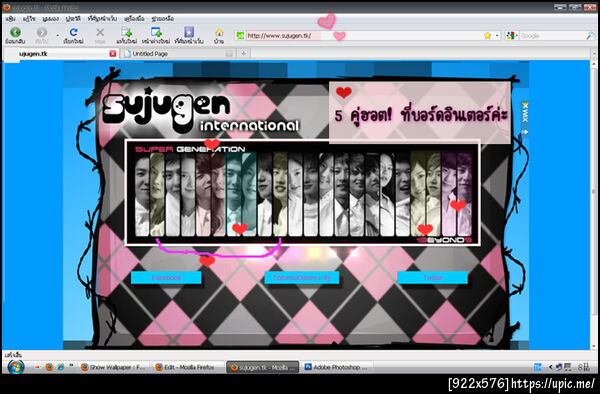Switch to Adobe Photoshop in the taskbar
Viewport: 600px width, 394px height.
click(x=336, y=367)
